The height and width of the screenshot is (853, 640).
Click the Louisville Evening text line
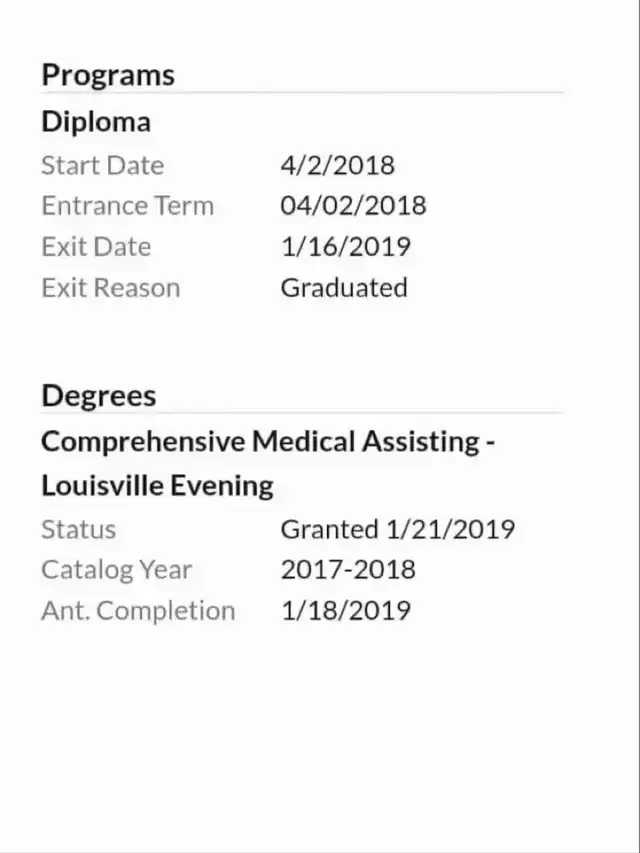[157, 486]
